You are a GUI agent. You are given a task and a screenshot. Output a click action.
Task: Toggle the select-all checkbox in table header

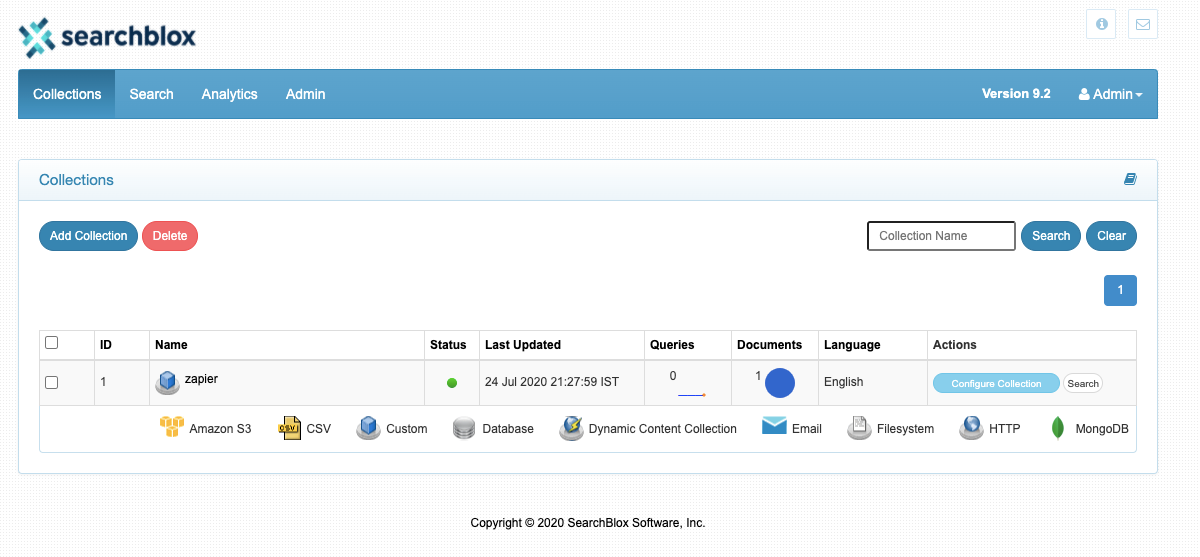pyautogui.click(x=52, y=343)
